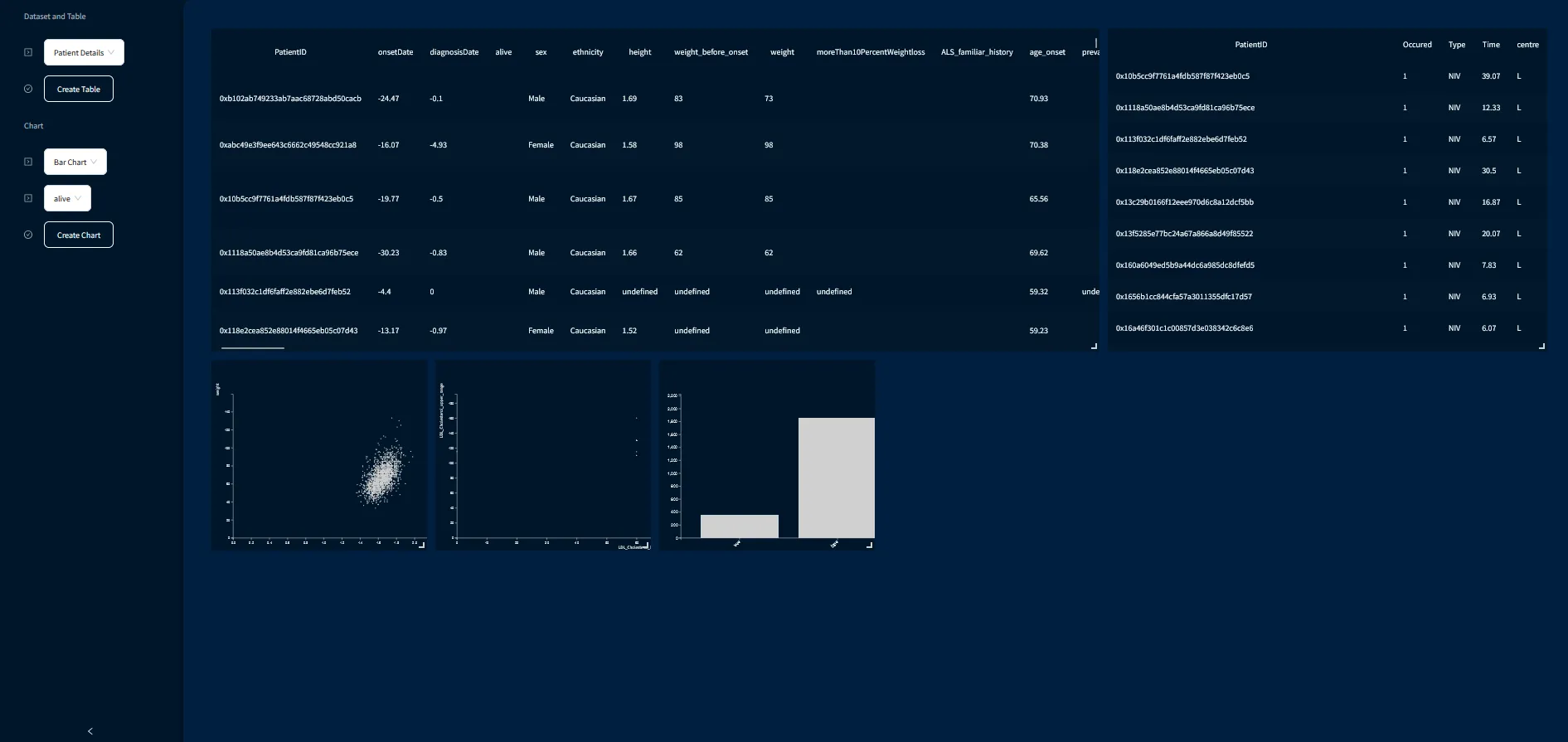Click resize handle of bar chart panel
The image size is (1568, 742).
[x=869, y=545]
